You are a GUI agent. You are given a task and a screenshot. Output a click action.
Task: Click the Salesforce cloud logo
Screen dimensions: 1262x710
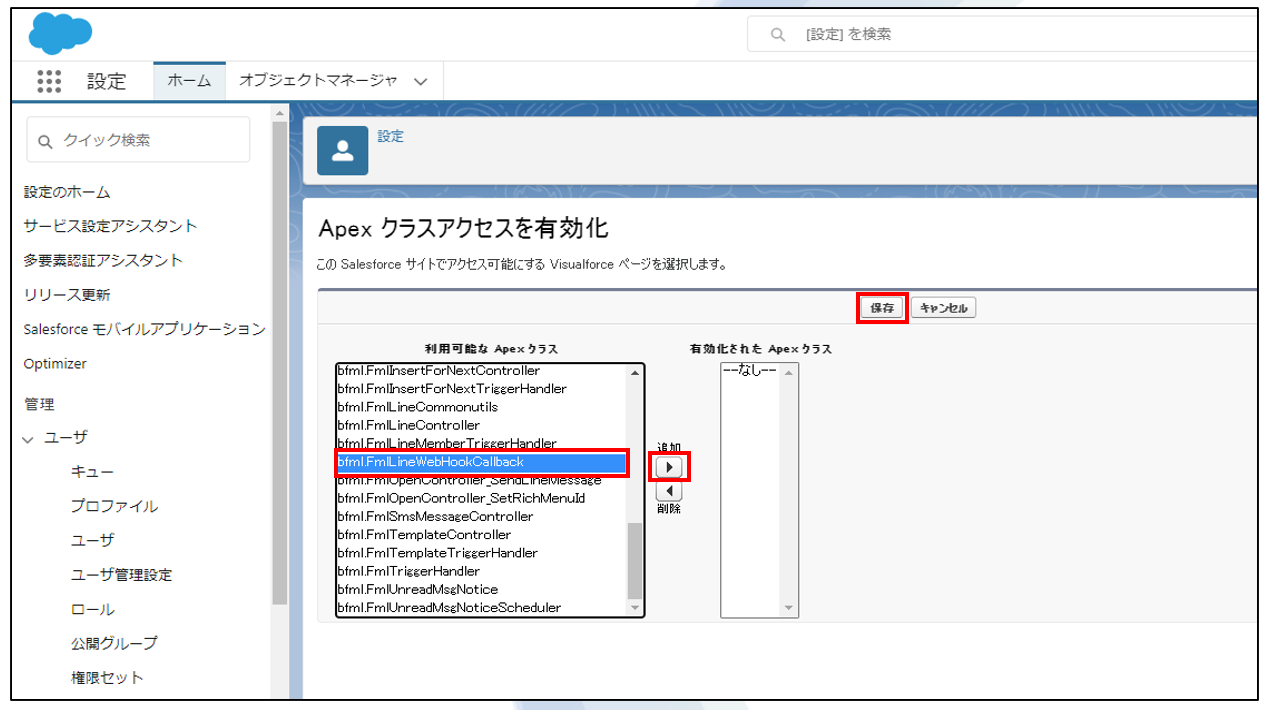coord(60,35)
